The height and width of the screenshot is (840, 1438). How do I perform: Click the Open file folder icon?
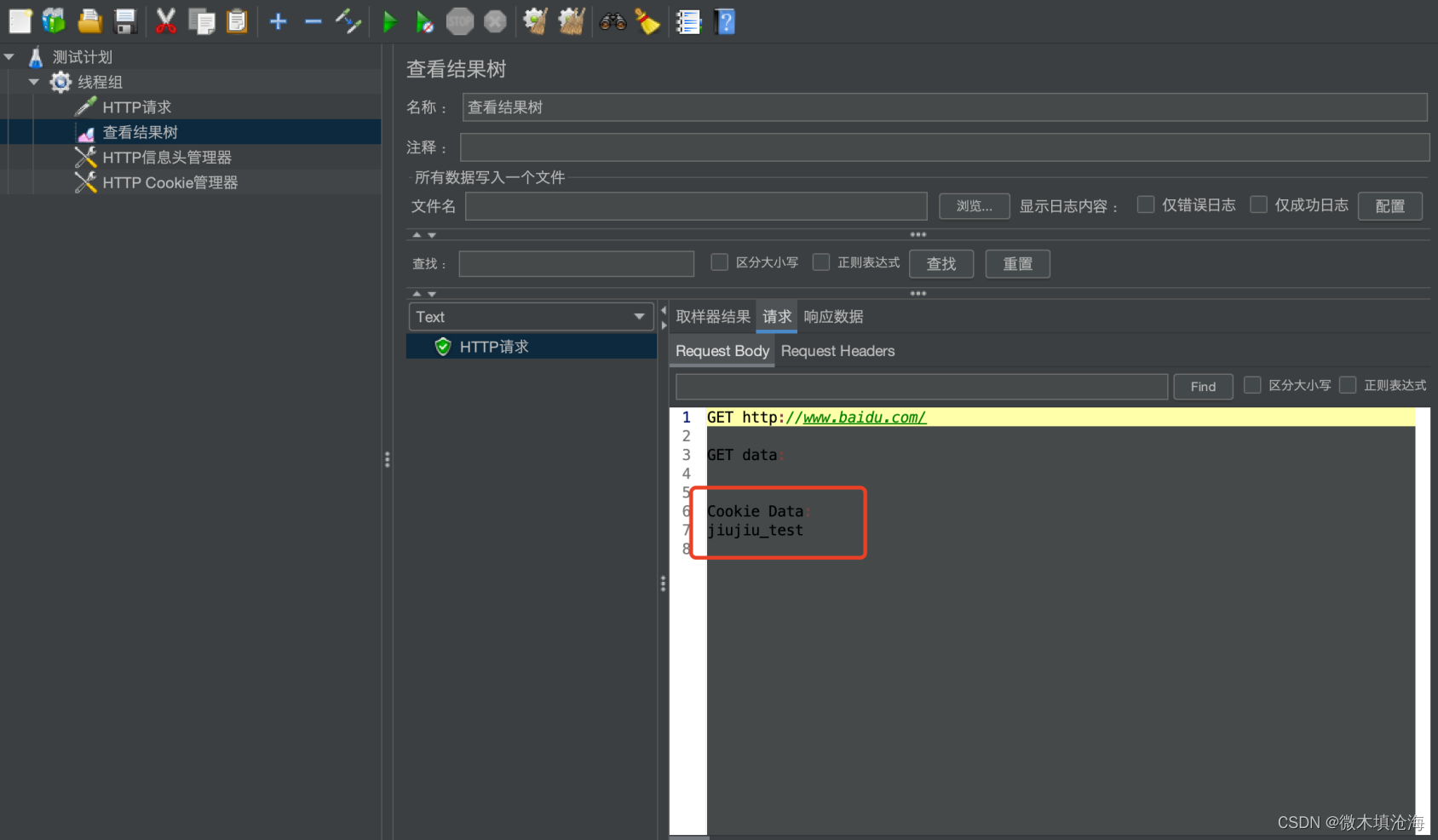tap(89, 21)
